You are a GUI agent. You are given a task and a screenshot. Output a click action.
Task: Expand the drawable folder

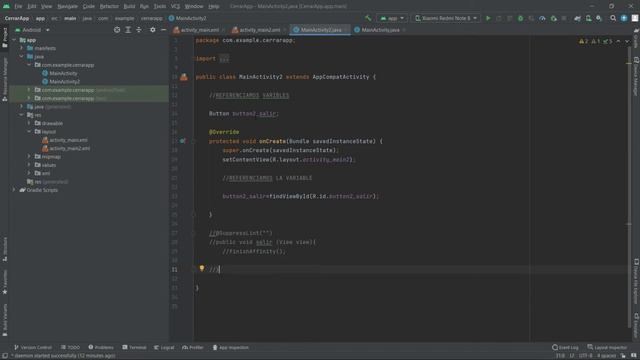point(29,123)
